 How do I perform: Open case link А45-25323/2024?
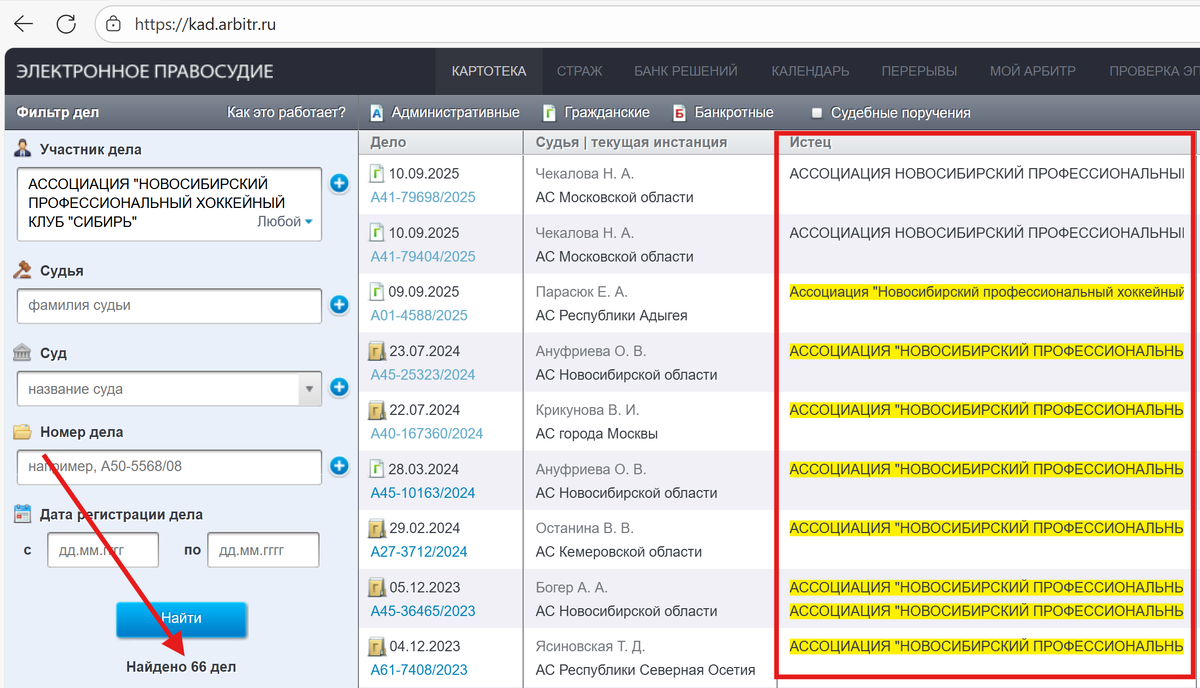point(423,374)
